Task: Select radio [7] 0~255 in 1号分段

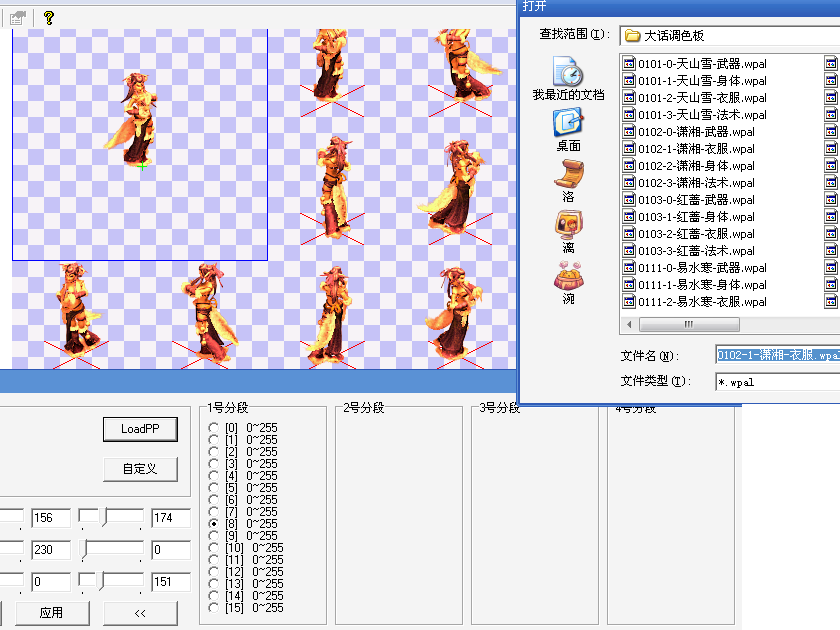Action: coord(213,512)
